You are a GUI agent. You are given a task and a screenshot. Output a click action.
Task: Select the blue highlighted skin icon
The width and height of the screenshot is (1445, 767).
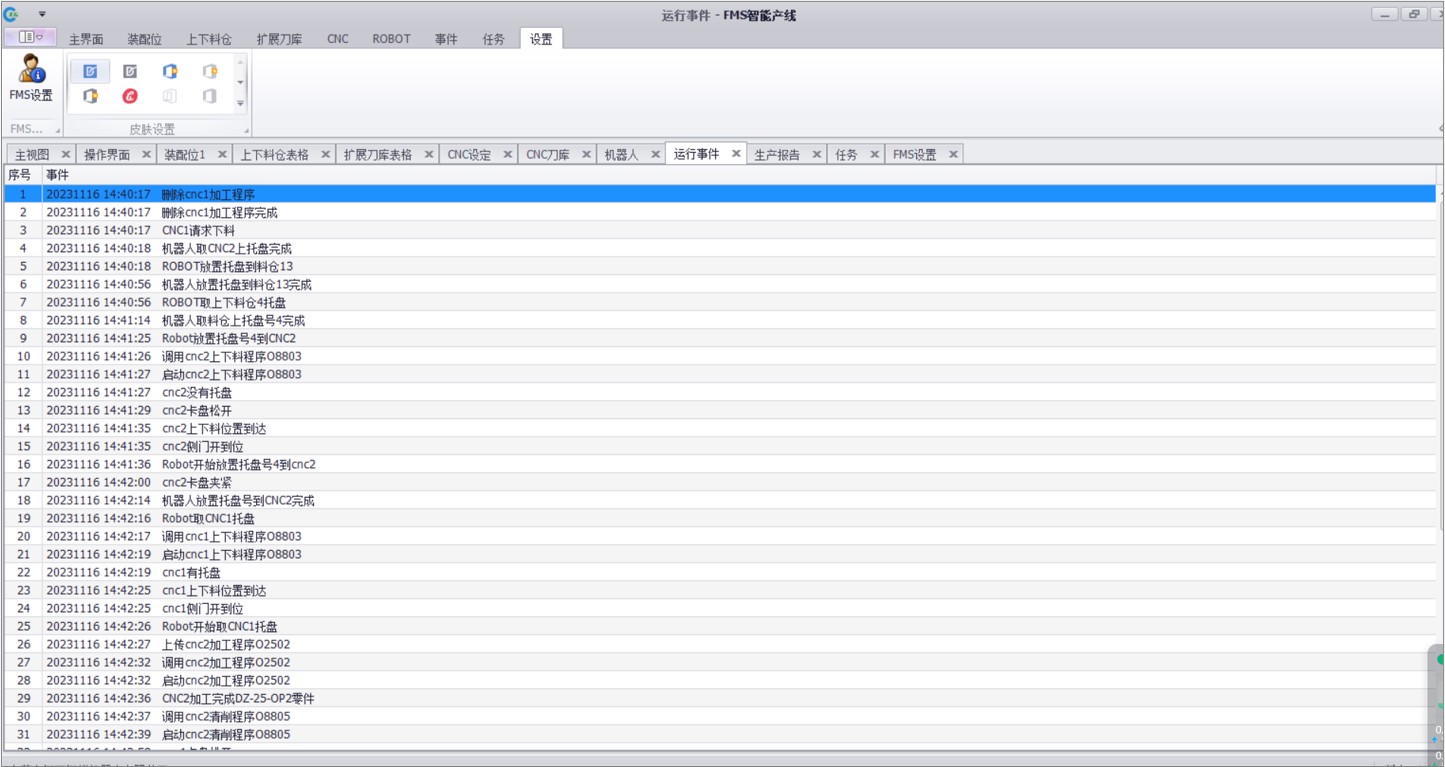[90, 71]
